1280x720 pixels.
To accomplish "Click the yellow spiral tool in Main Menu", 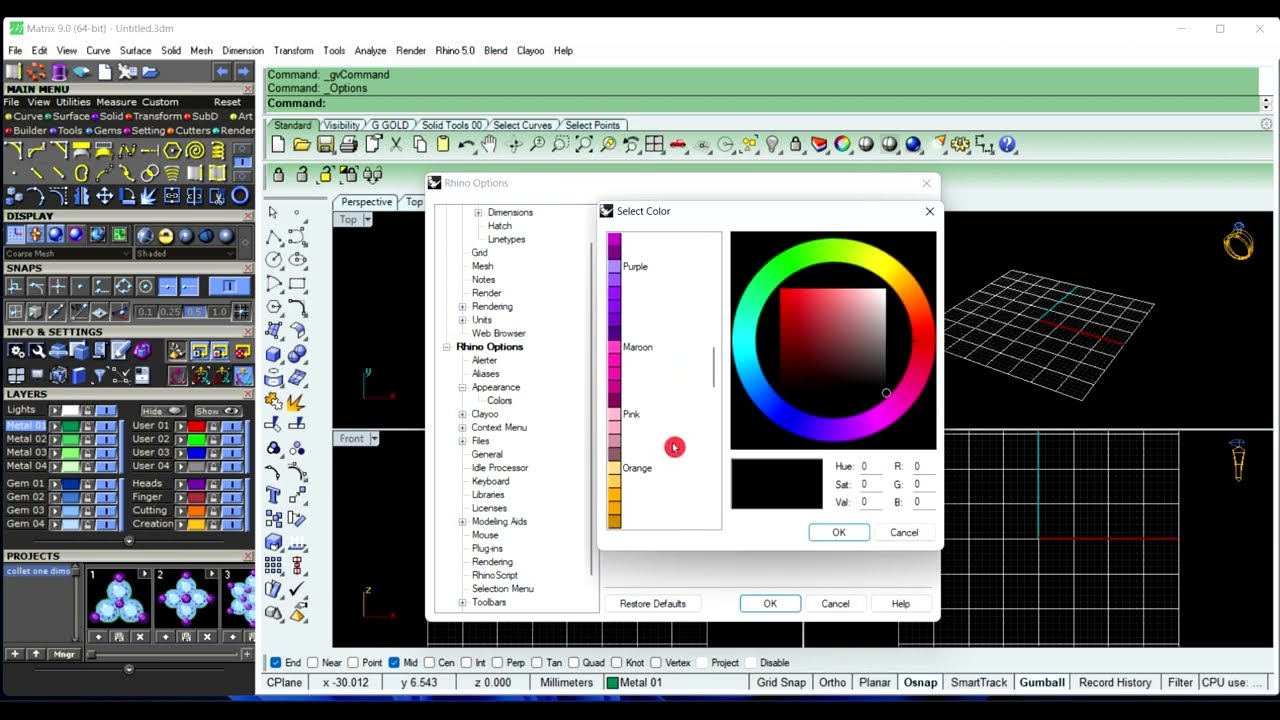I will tap(195, 151).
